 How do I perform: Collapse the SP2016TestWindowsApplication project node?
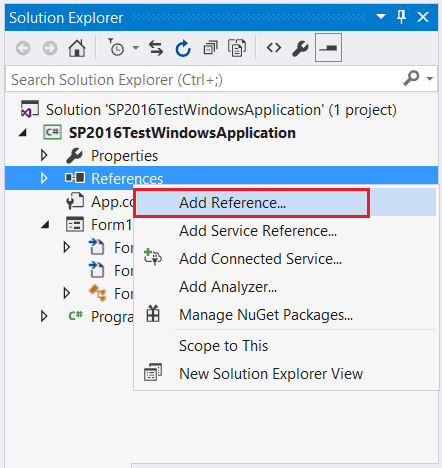pos(23,133)
